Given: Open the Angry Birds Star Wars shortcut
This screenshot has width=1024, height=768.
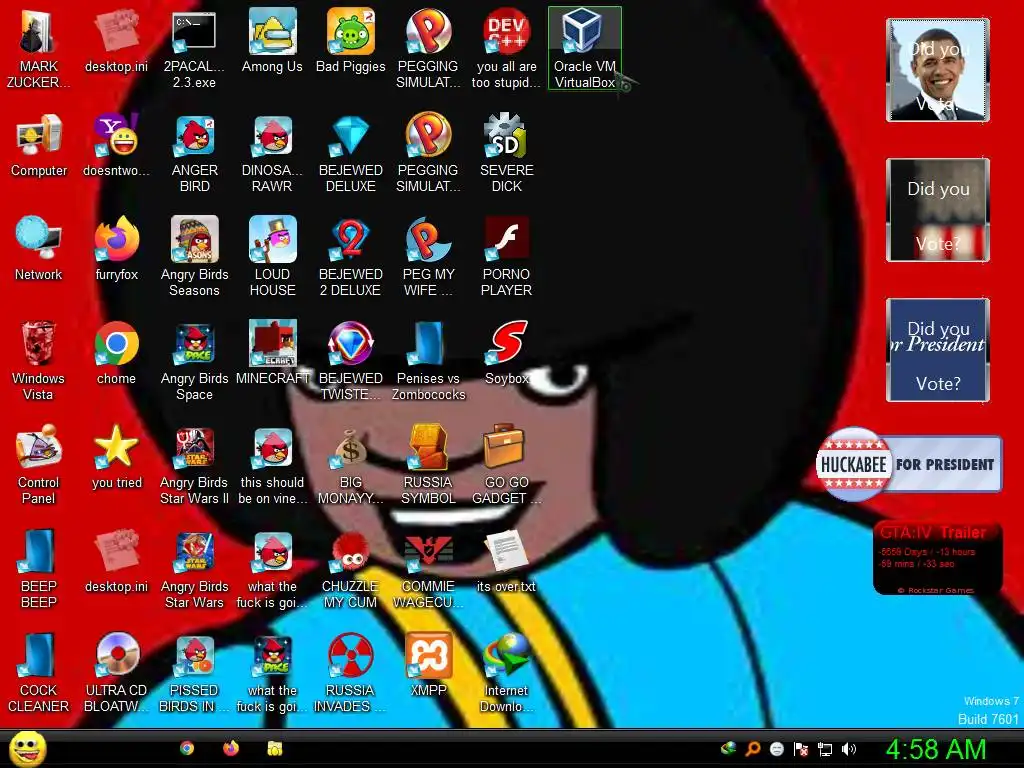Looking at the screenshot, I should [194, 568].
